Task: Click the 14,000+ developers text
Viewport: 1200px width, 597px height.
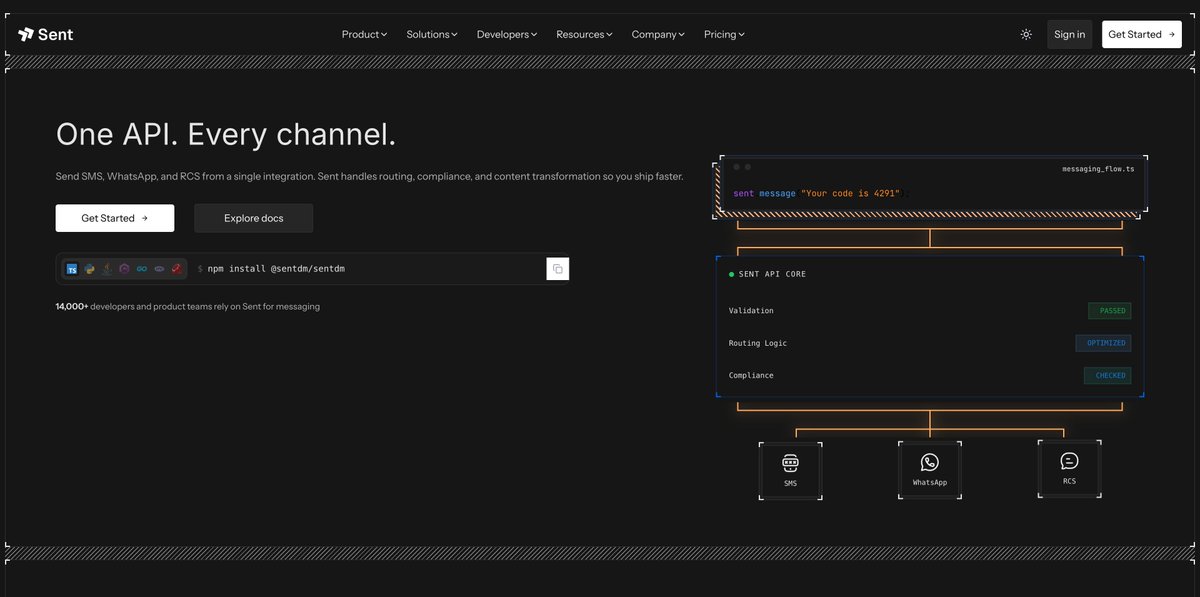Action: click(x=188, y=307)
